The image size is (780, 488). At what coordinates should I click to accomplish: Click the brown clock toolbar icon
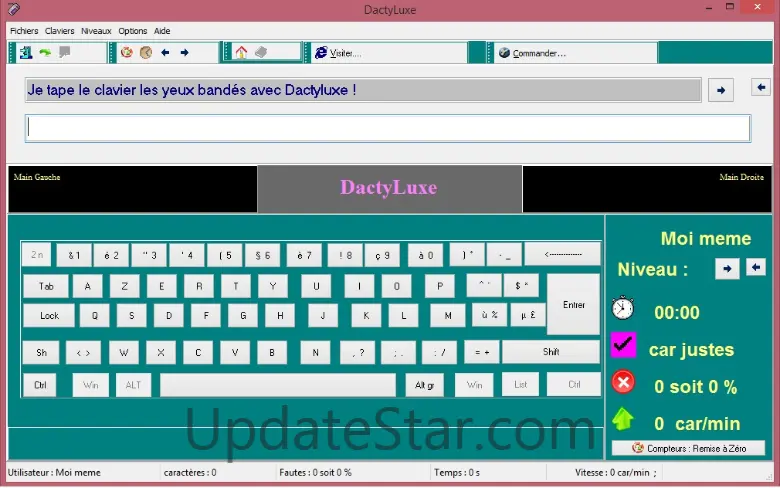pos(146,52)
